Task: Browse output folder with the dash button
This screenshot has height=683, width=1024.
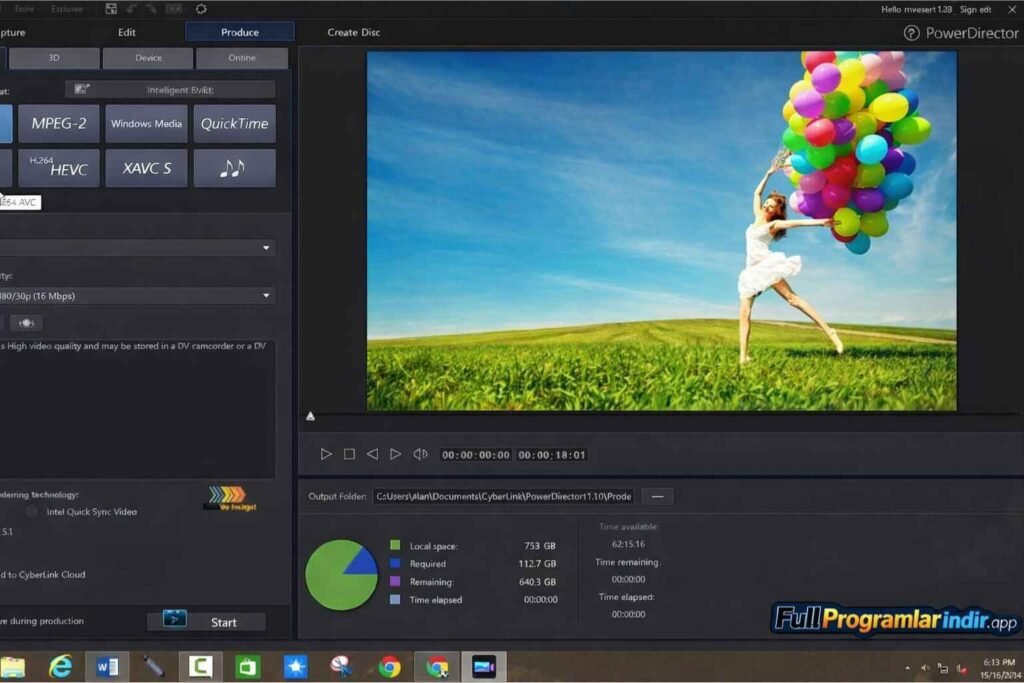Action: (x=657, y=497)
